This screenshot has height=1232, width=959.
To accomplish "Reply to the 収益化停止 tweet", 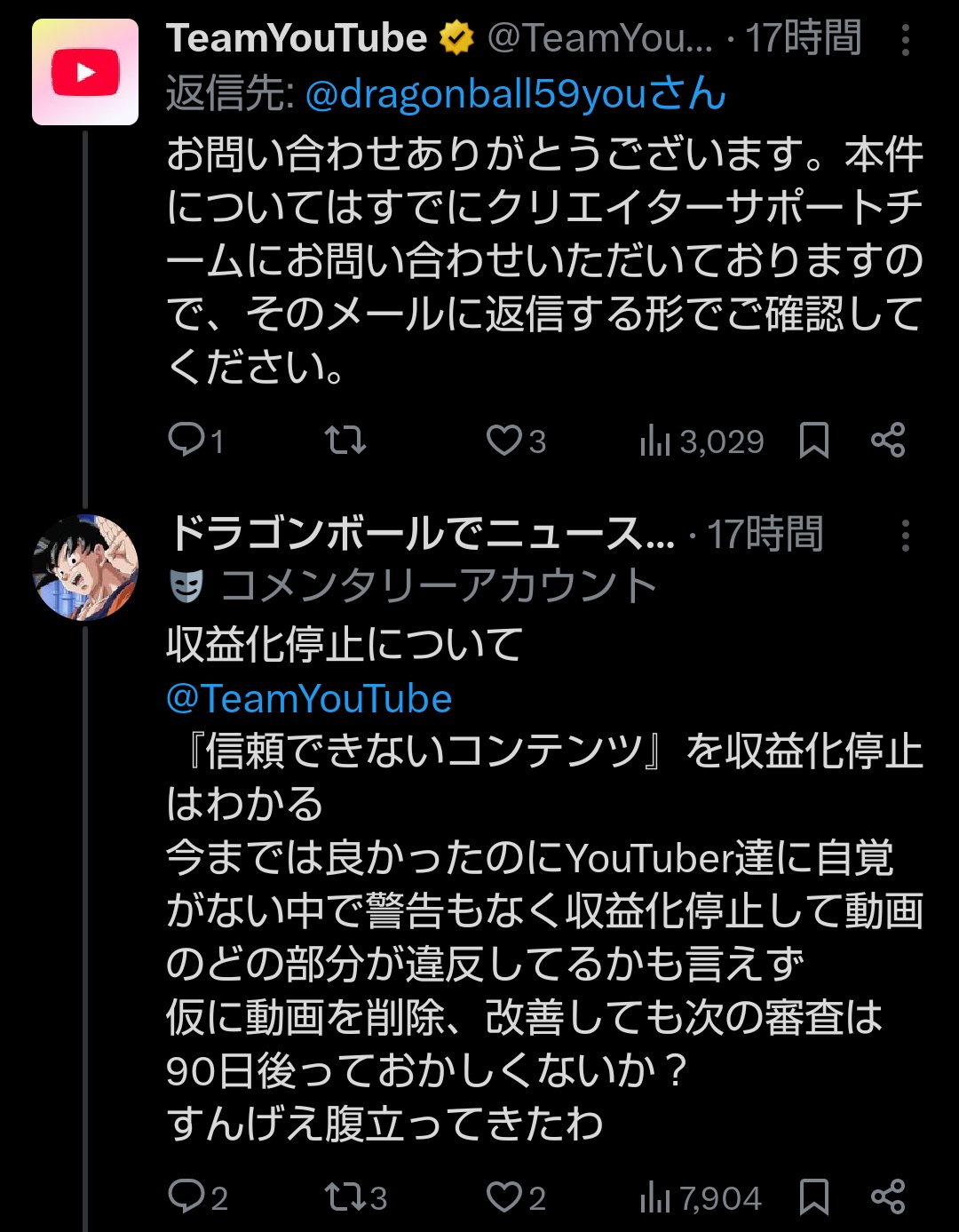I will click(186, 1197).
